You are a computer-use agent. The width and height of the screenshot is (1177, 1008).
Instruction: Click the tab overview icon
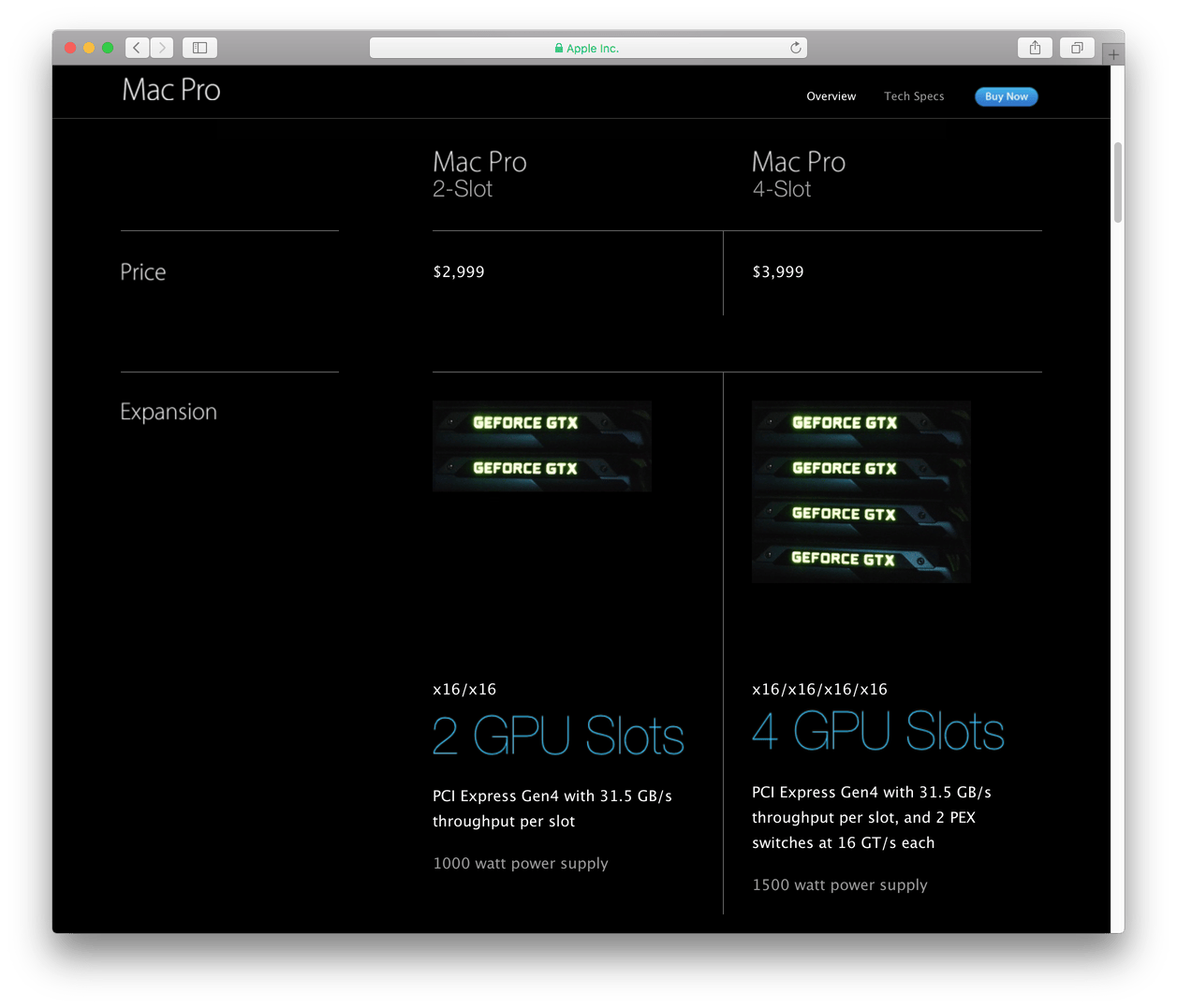[x=1076, y=47]
